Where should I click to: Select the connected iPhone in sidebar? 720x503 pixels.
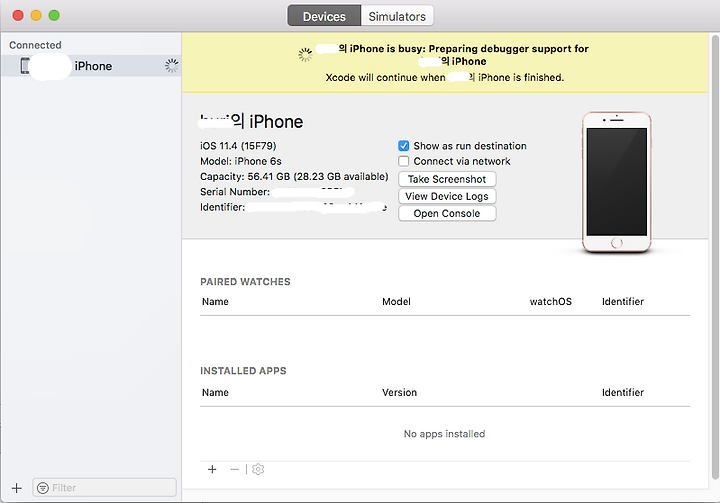coord(91,66)
